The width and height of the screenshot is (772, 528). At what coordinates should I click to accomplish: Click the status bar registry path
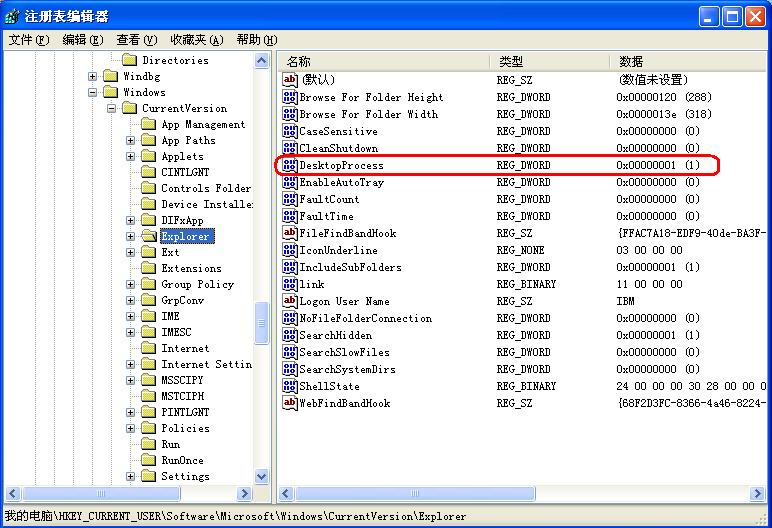(x=235, y=516)
